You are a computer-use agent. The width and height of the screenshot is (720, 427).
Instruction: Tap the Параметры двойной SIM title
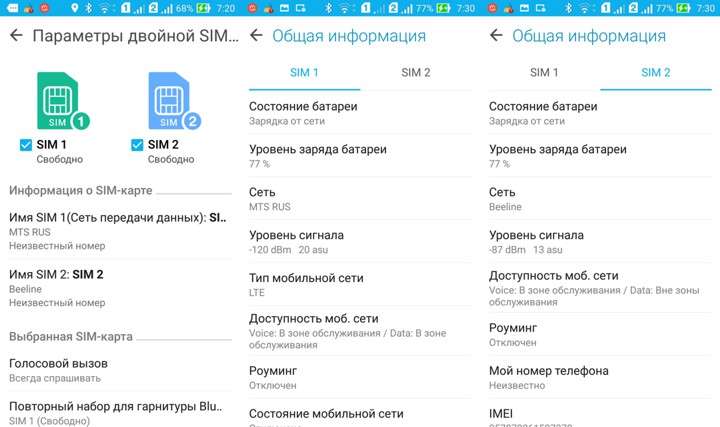pyautogui.click(x=135, y=36)
